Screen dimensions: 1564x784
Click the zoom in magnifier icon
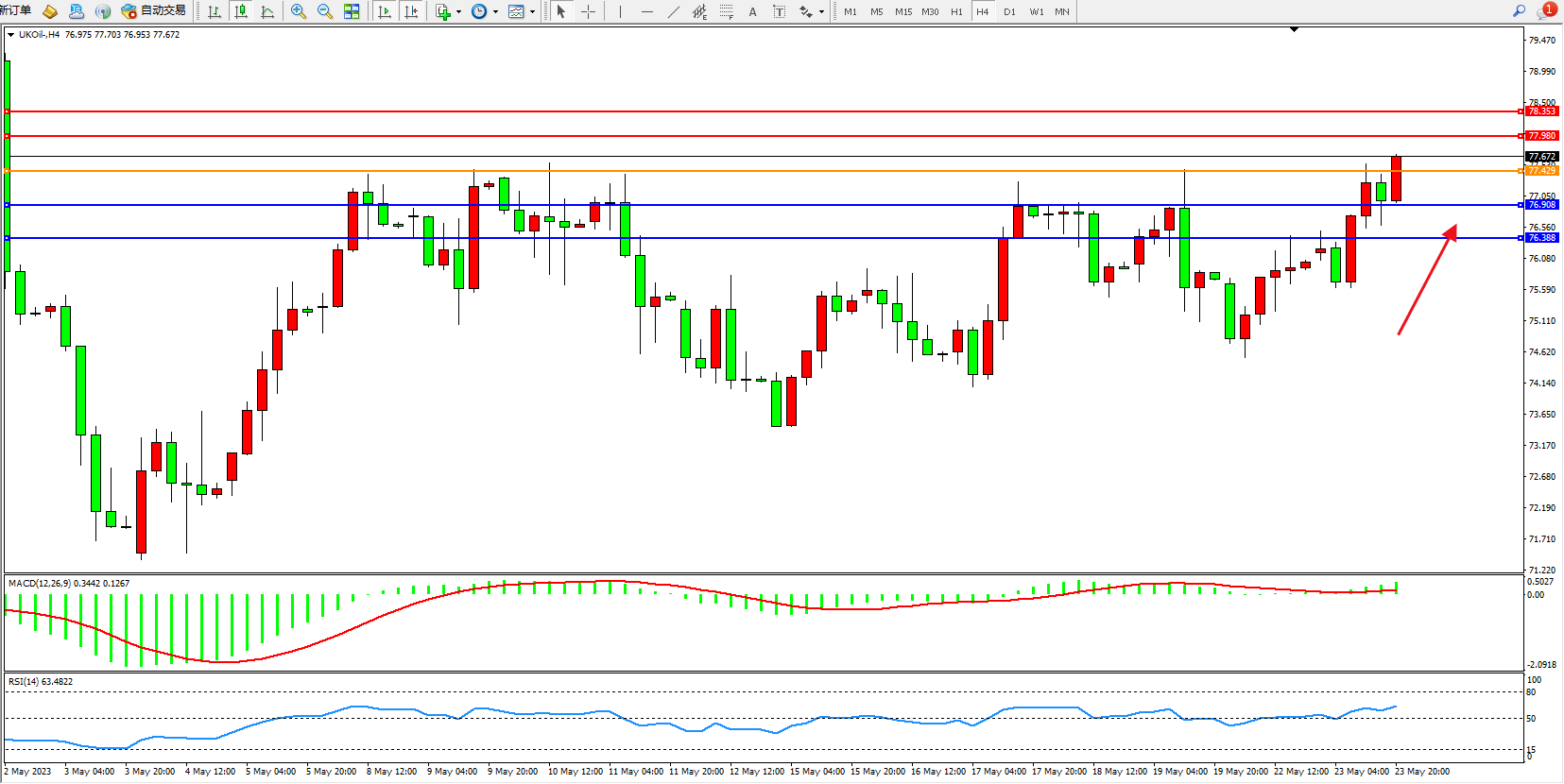(299, 11)
